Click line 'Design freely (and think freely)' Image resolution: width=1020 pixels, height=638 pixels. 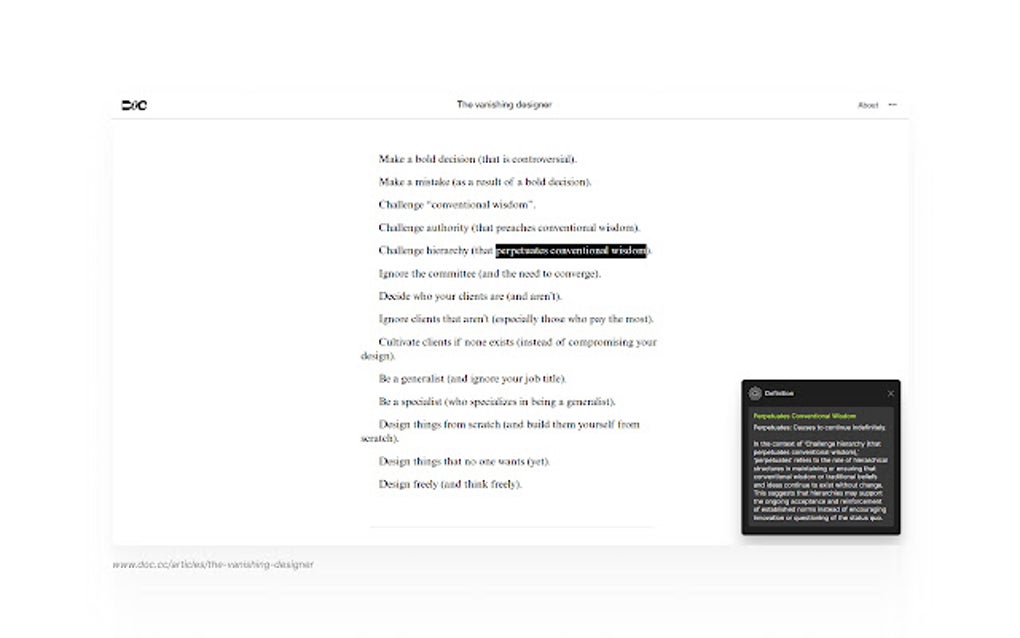(x=450, y=485)
